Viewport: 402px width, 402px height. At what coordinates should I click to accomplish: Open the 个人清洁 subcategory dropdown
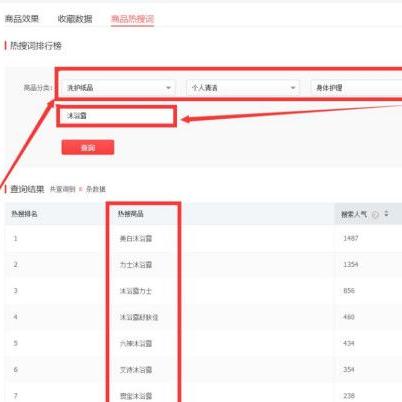pyautogui.click(x=243, y=88)
